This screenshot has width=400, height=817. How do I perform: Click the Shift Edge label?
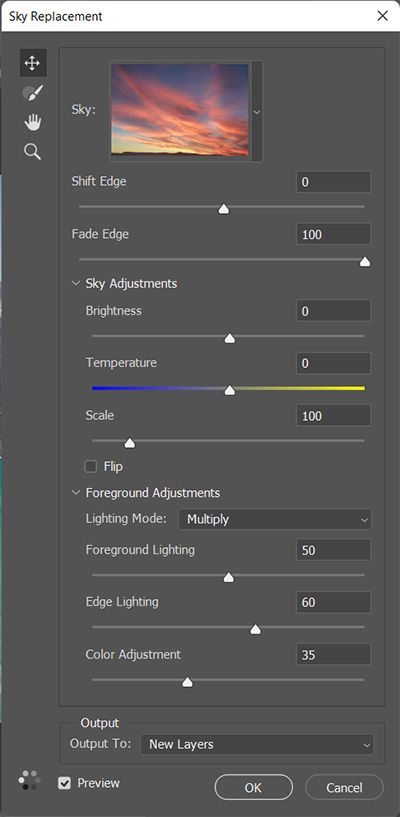(99, 182)
